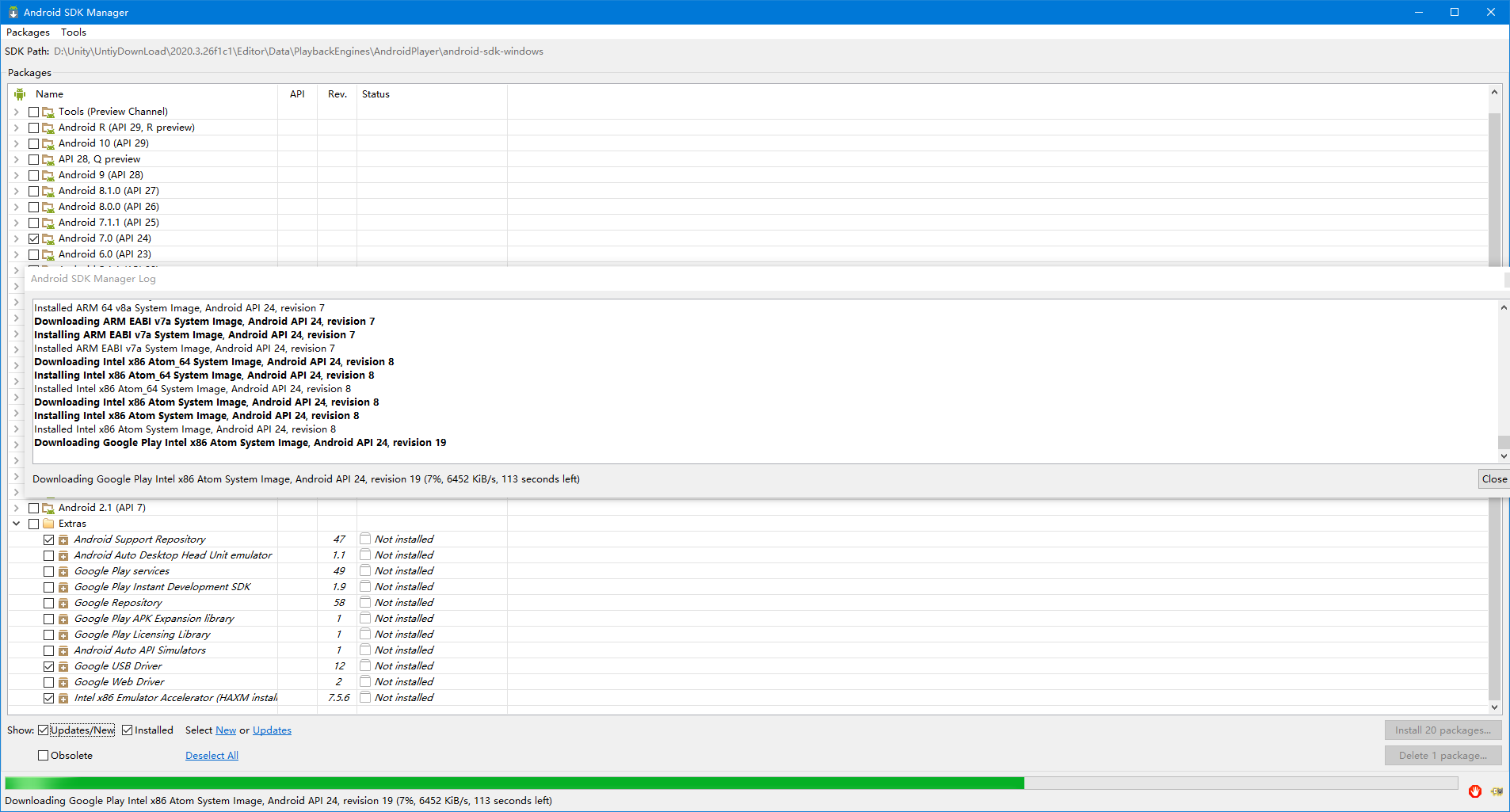This screenshot has height=812, width=1510.
Task: Expand the Android 2.1 (API 7) node
Action: (x=17, y=508)
